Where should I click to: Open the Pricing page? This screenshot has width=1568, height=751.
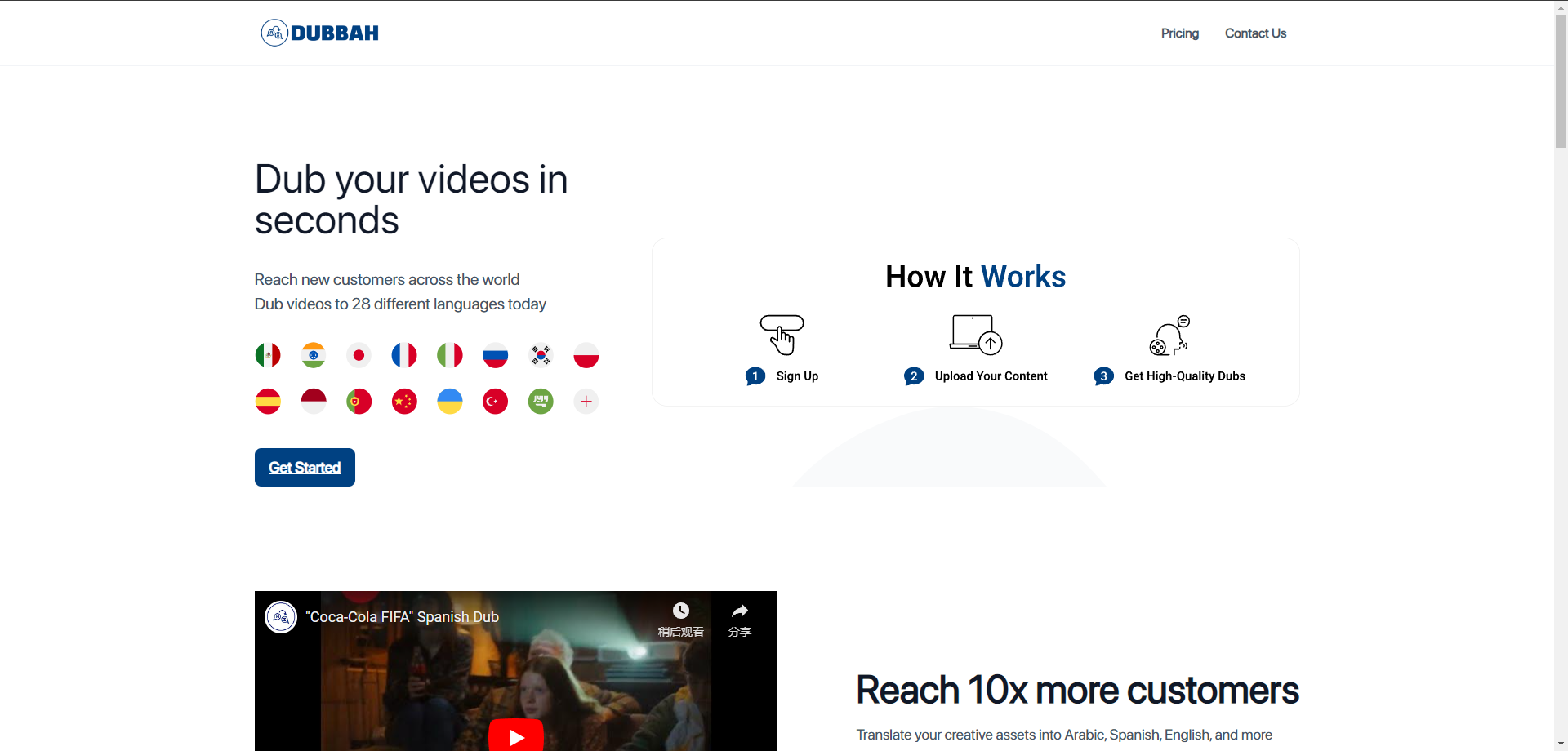pyautogui.click(x=1179, y=33)
